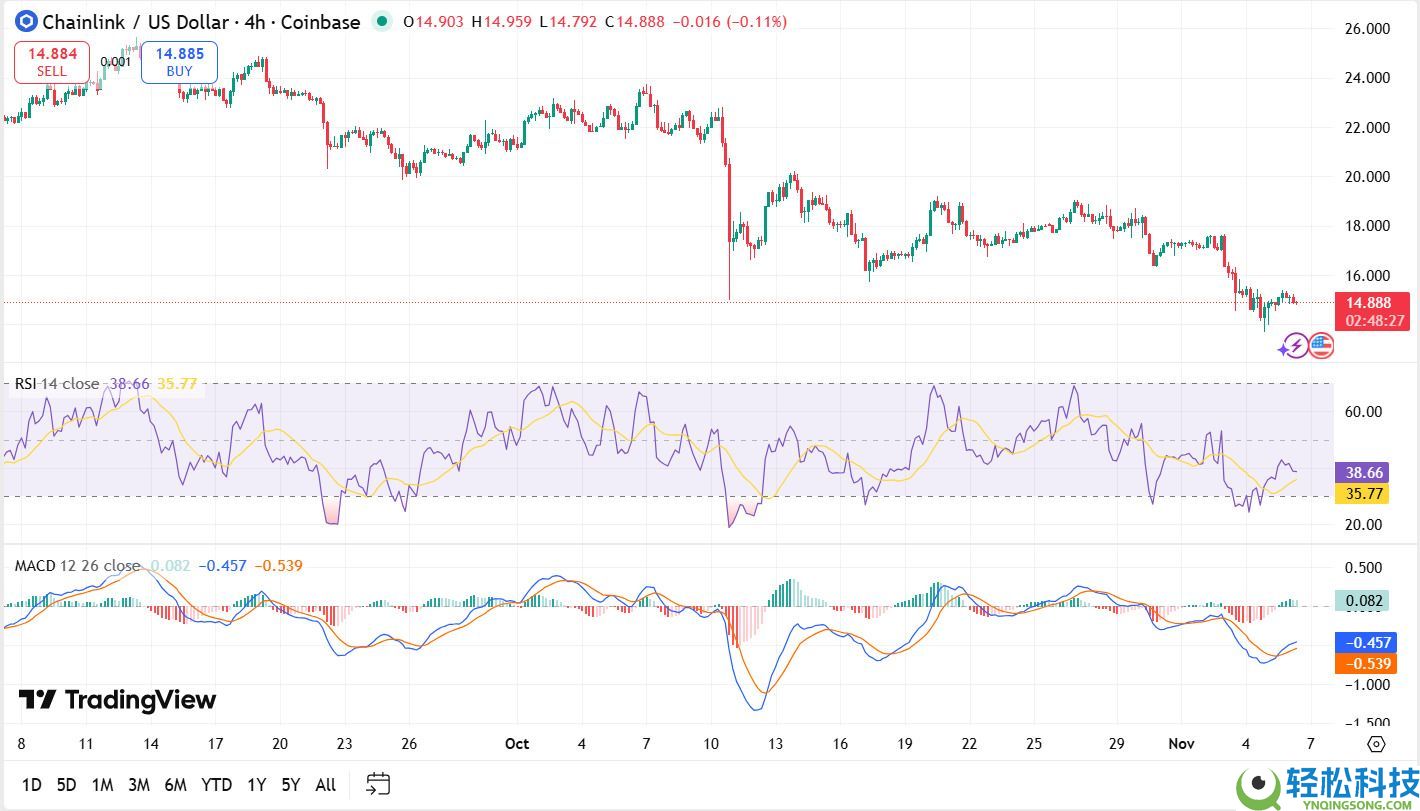
Task: Click the 0.001 spread value between SELL and BUY
Action: coord(116,62)
